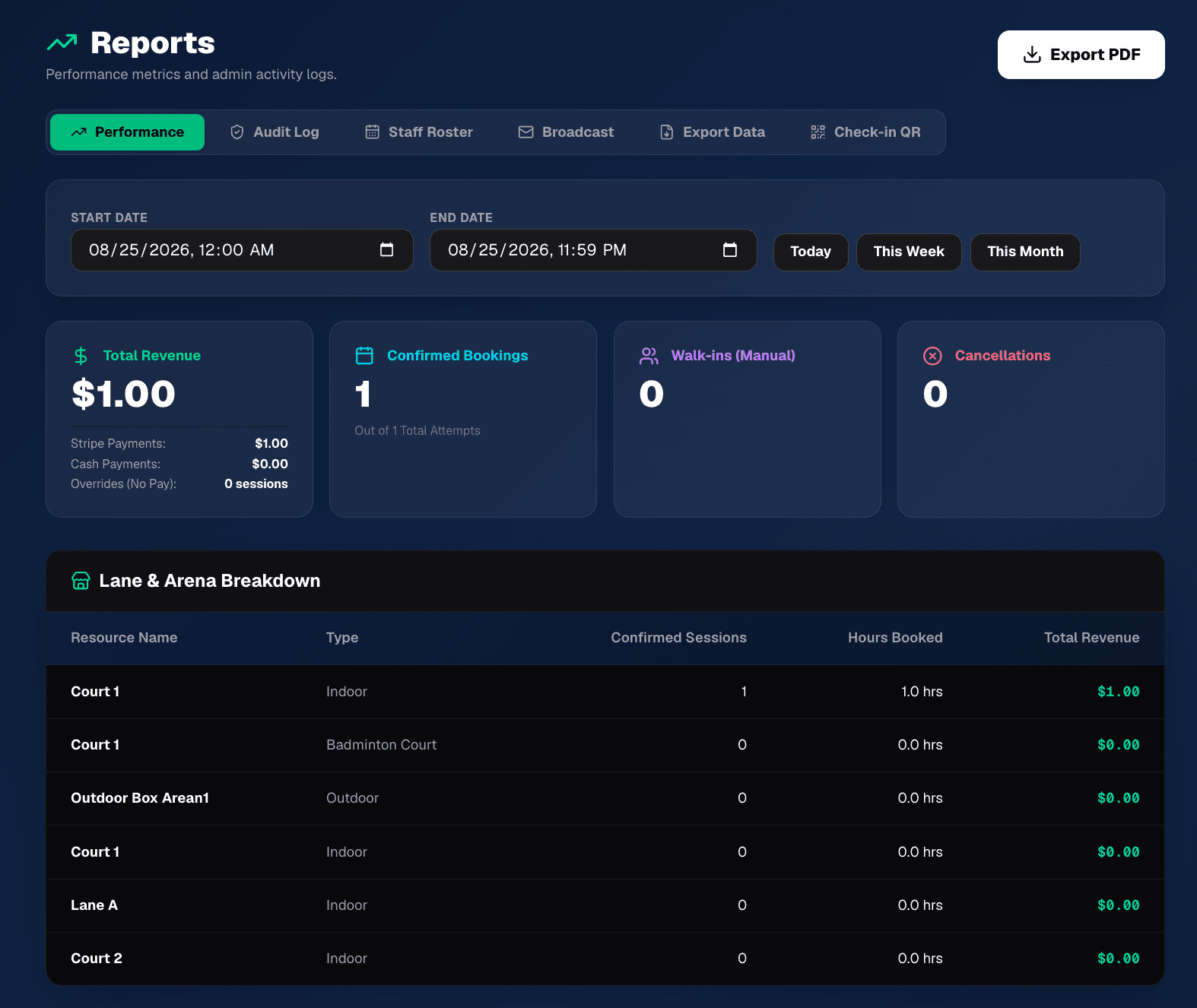
Task: Export the report as PDF
Action: [1081, 55]
